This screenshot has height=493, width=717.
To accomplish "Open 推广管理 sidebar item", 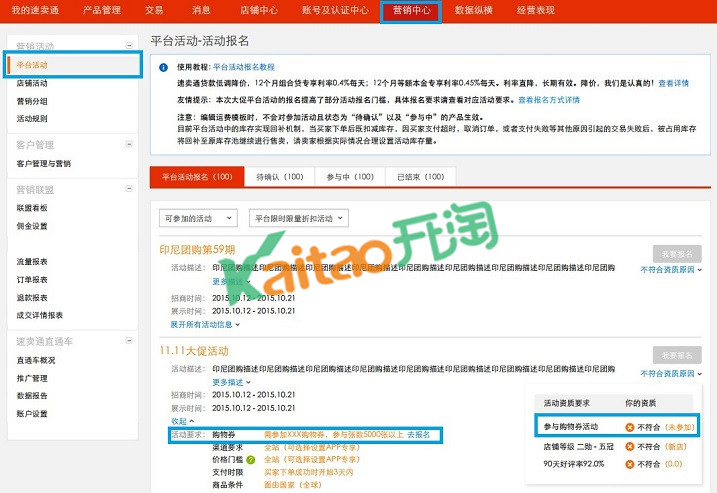I will (x=32, y=378).
